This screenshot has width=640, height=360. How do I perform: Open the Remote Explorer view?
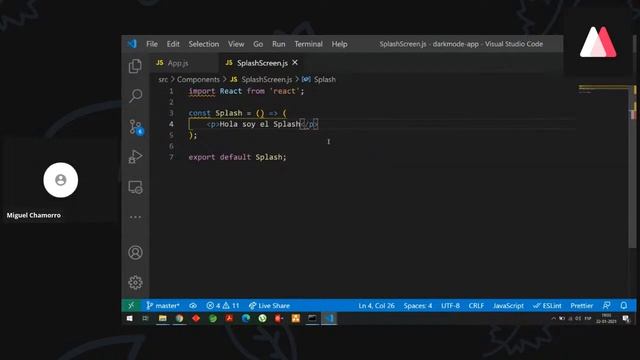coord(135,187)
